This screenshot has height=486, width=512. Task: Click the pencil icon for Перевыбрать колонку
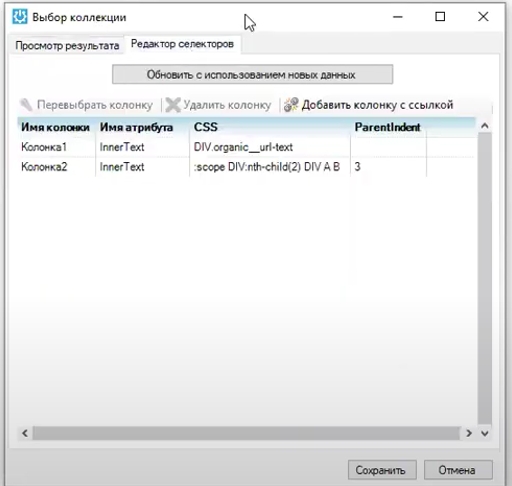(26, 105)
